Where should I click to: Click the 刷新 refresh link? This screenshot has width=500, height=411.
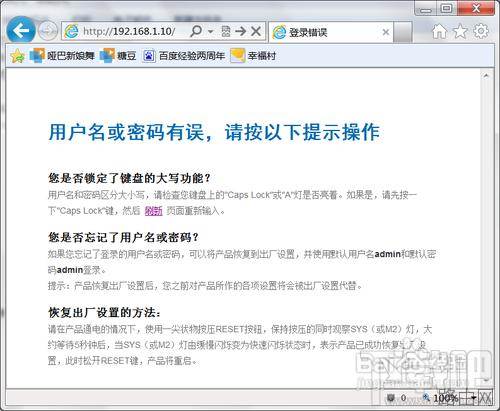point(153,211)
